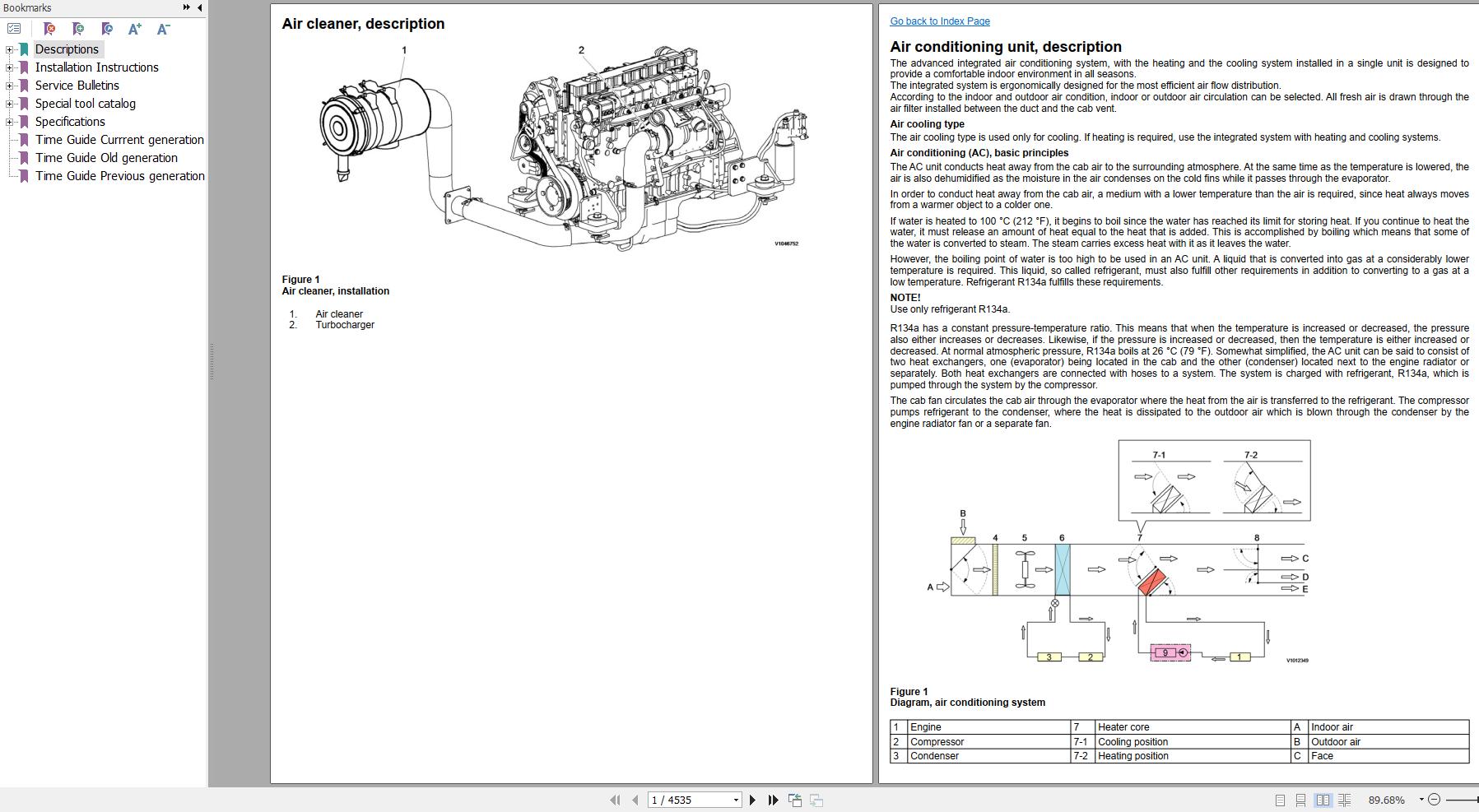Open the zoom level dropdown arrow
This screenshot has width=1479, height=812.
click(x=1421, y=800)
